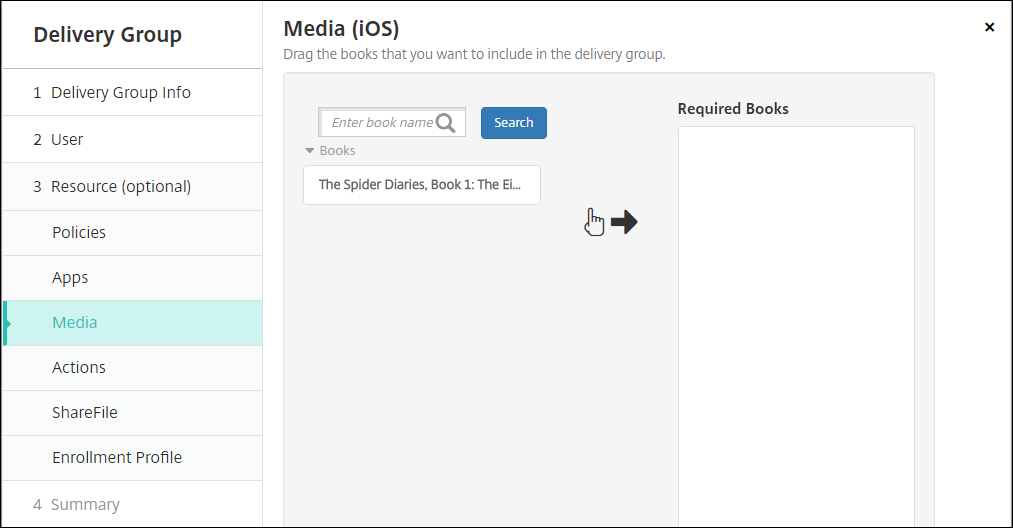Screen dimensions: 1013x528
Task: Close the Delivery Group dialog
Action: coord(989,27)
